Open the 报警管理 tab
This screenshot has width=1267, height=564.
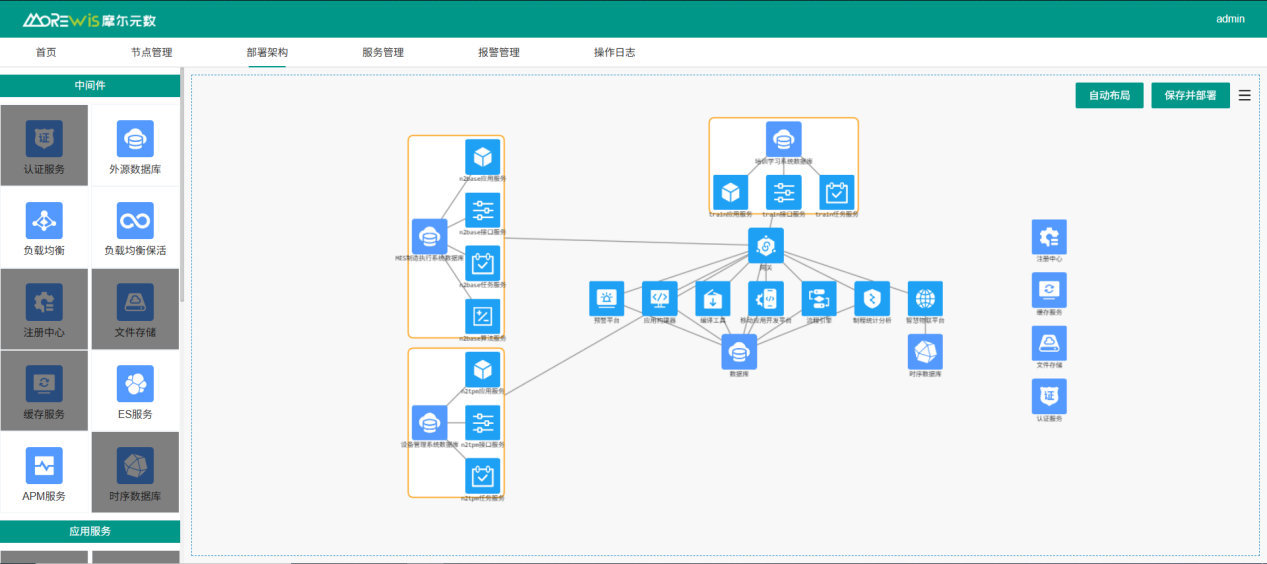coord(499,52)
